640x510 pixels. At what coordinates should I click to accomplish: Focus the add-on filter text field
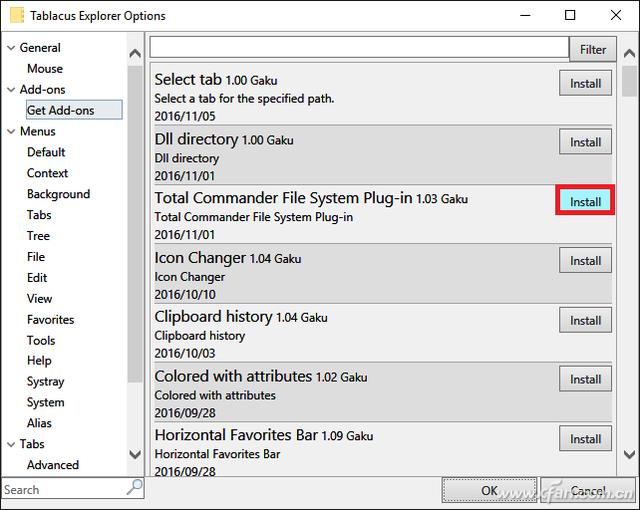point(359,47)
